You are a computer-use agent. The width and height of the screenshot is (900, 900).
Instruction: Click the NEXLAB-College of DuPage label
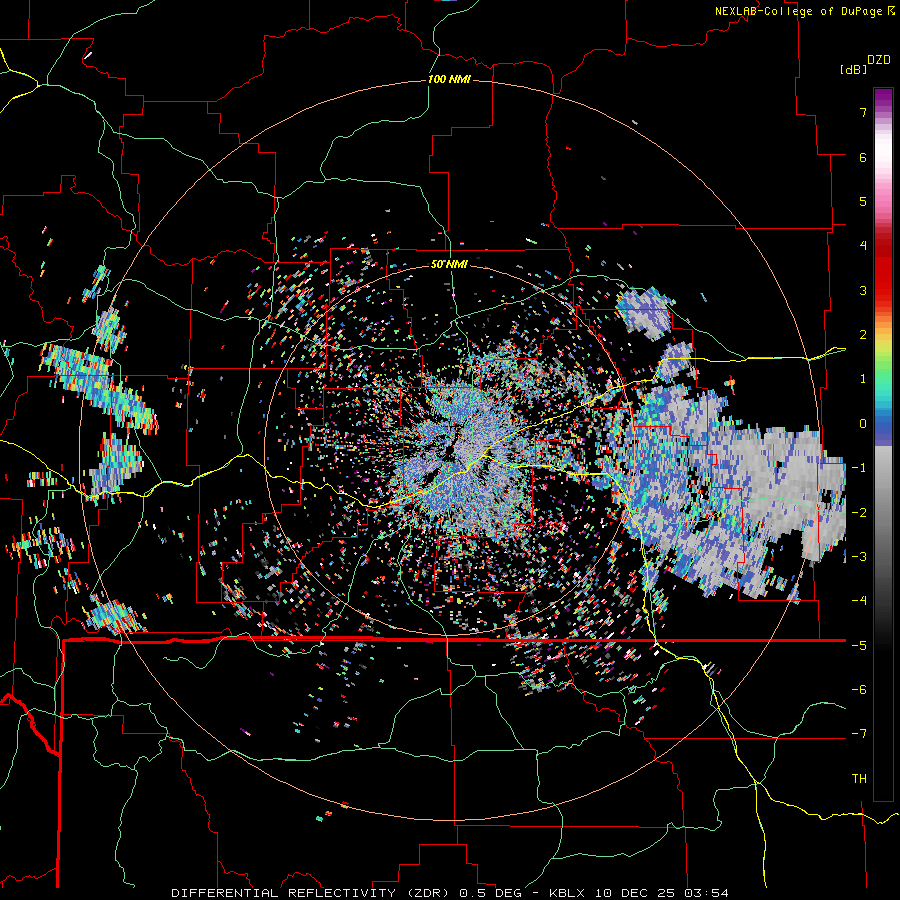799,11
